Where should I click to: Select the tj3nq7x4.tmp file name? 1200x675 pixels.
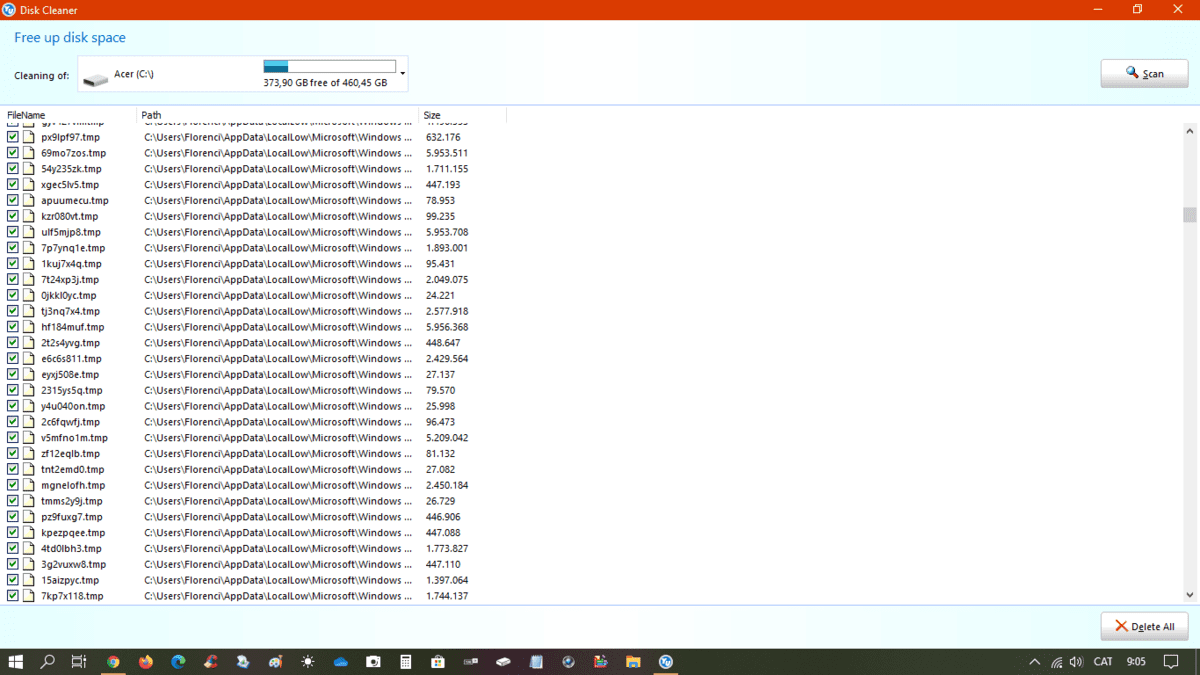(x=70, y=311)
